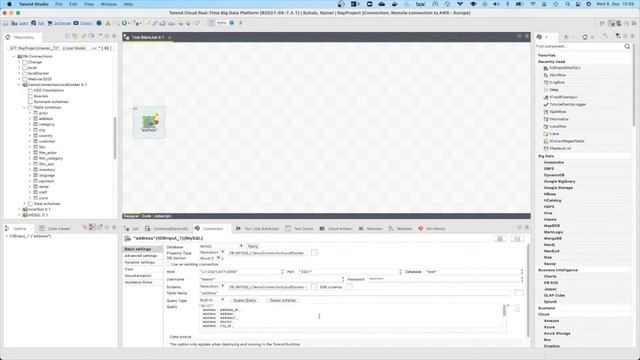Viewport: 640px width, 360px height.
Task: Select the address table in Repository
Action: pos(46,119)
